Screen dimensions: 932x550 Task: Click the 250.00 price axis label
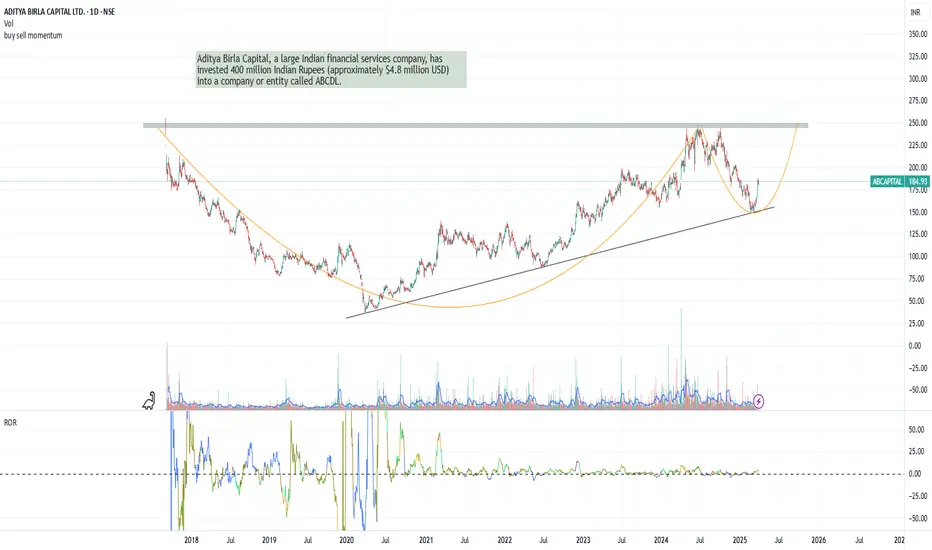[918, 123]
